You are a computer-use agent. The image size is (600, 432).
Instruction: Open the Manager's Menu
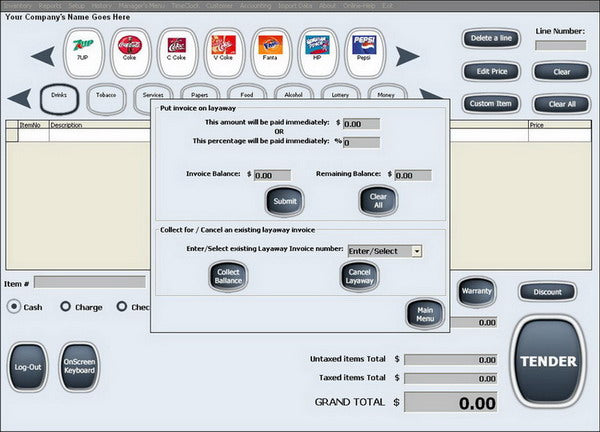142,6
